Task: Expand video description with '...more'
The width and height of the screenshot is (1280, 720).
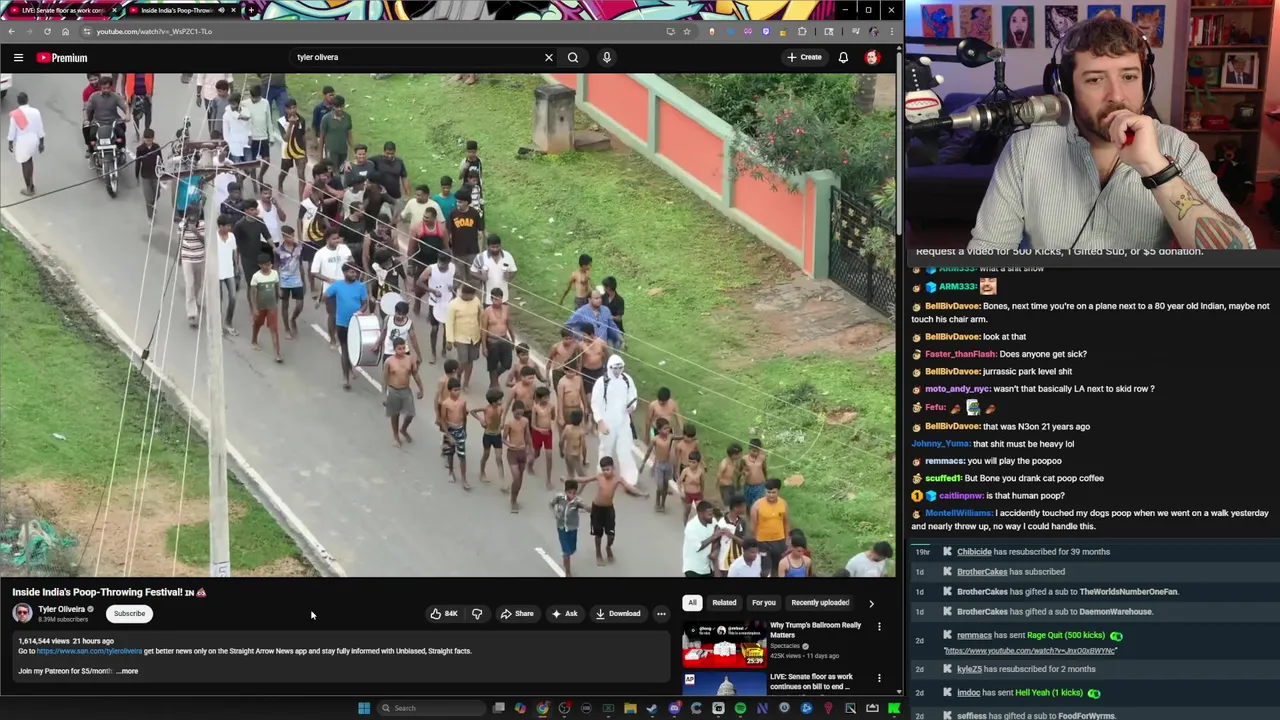Action: tap(128, 671)
